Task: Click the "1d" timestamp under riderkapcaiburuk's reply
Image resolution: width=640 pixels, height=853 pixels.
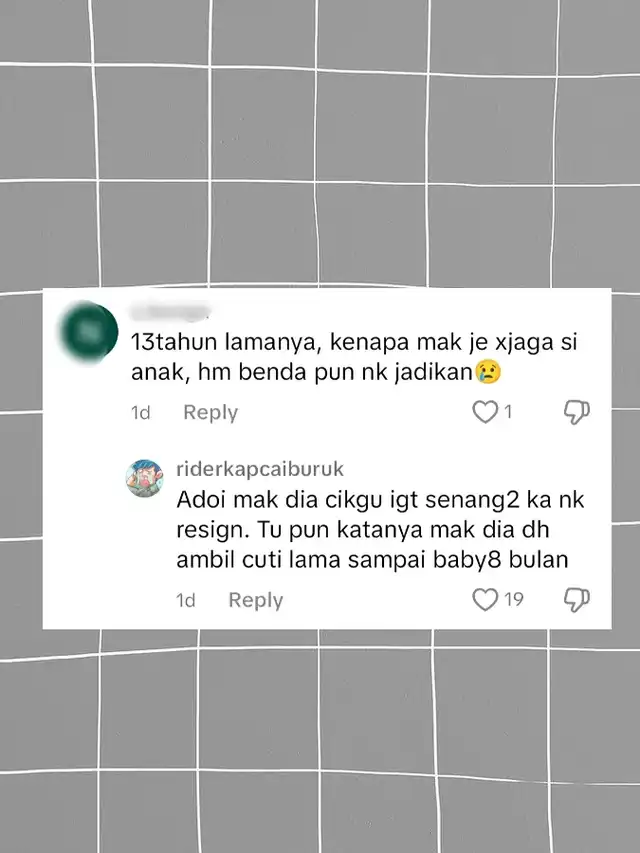Action: [x=186, y=600]
